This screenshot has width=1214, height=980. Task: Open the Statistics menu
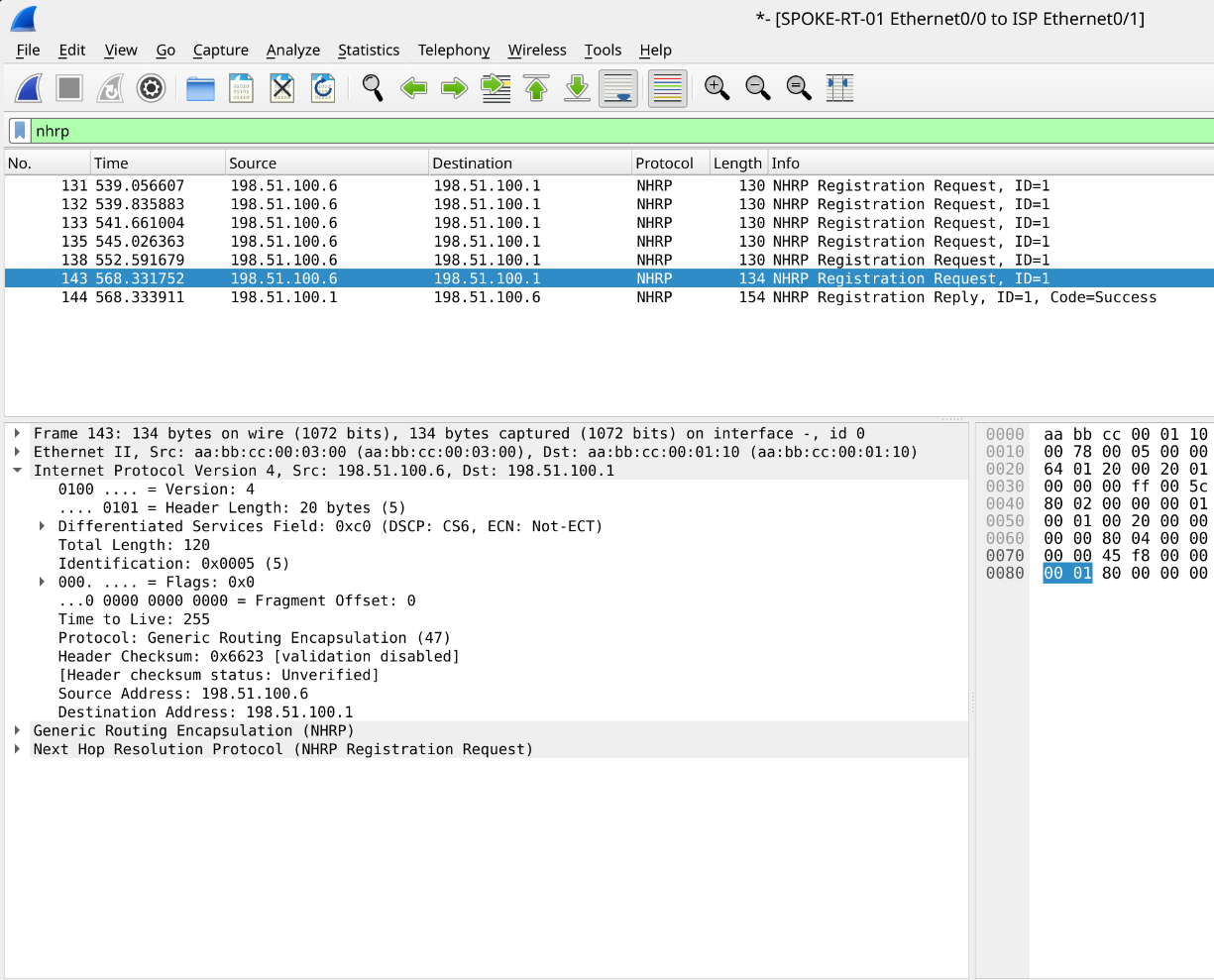coord(369,50)
